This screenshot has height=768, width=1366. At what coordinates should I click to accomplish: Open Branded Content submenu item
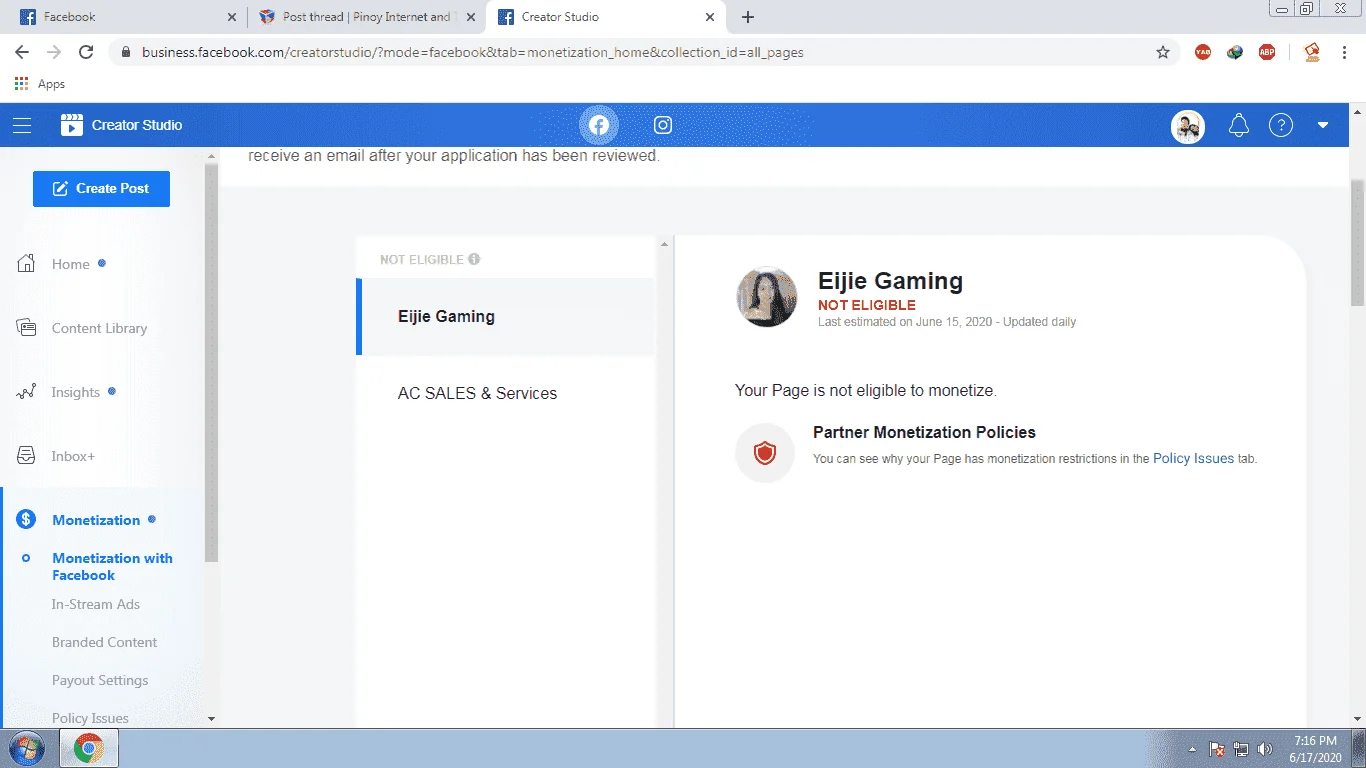[105, 642]
